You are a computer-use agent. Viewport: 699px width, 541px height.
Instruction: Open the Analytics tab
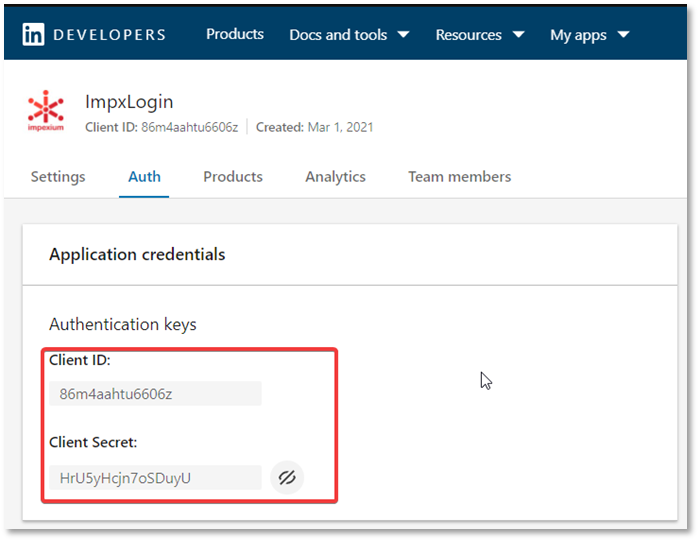(335, 177)
